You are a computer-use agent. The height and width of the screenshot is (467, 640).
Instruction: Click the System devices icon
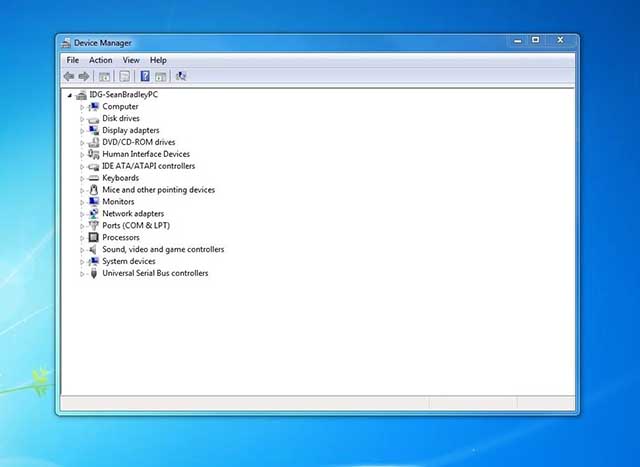(x=93, y=261)
